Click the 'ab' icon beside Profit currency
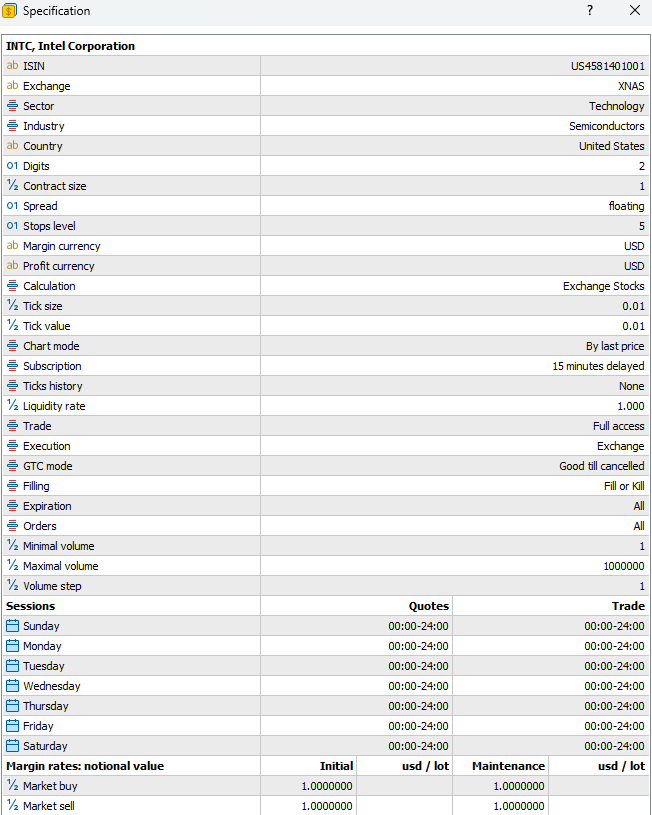The image size is (652, 815). point(12,266)
